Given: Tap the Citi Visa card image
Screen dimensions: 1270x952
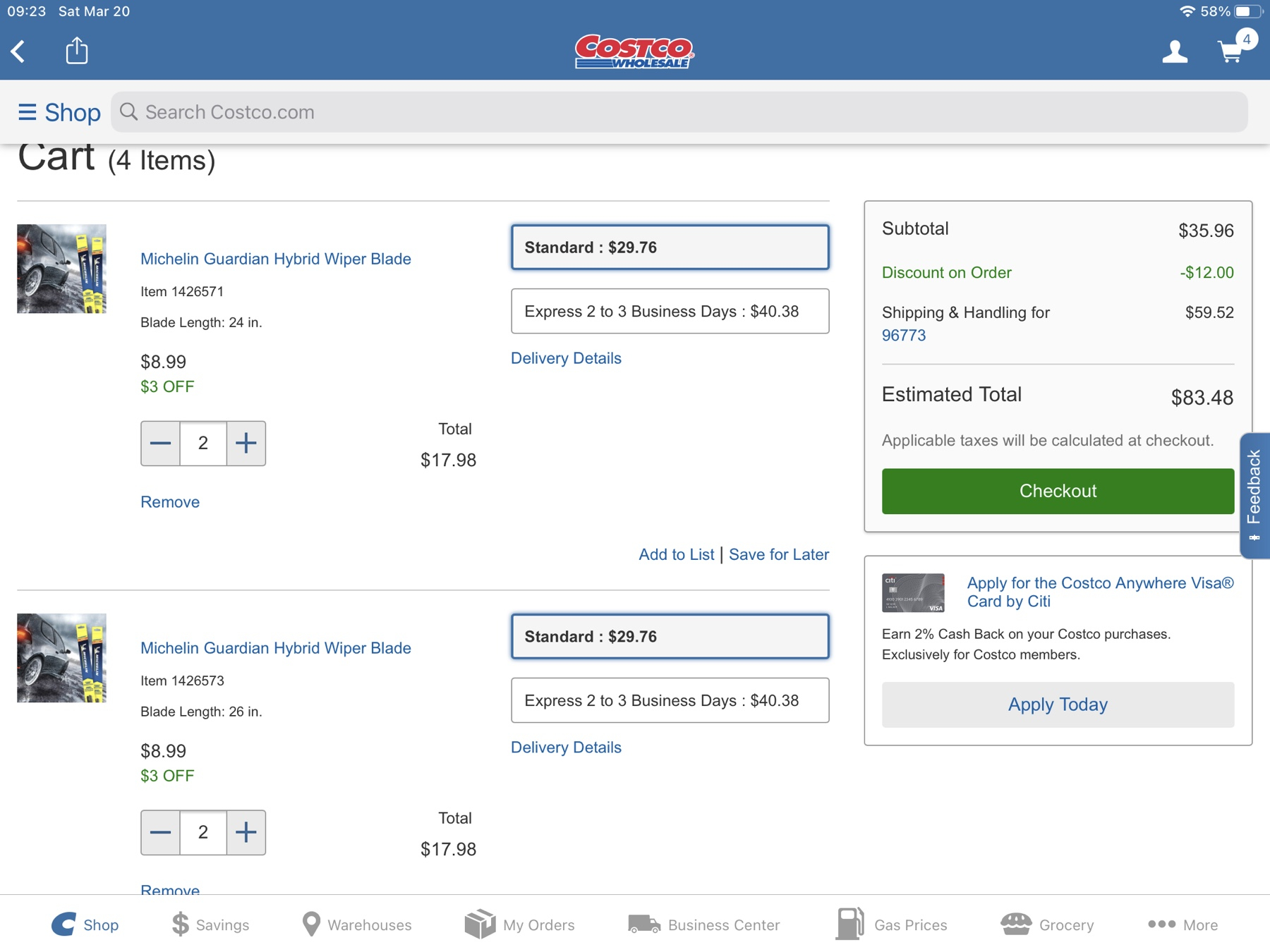Looking at the screenshot, I should 913,592.
